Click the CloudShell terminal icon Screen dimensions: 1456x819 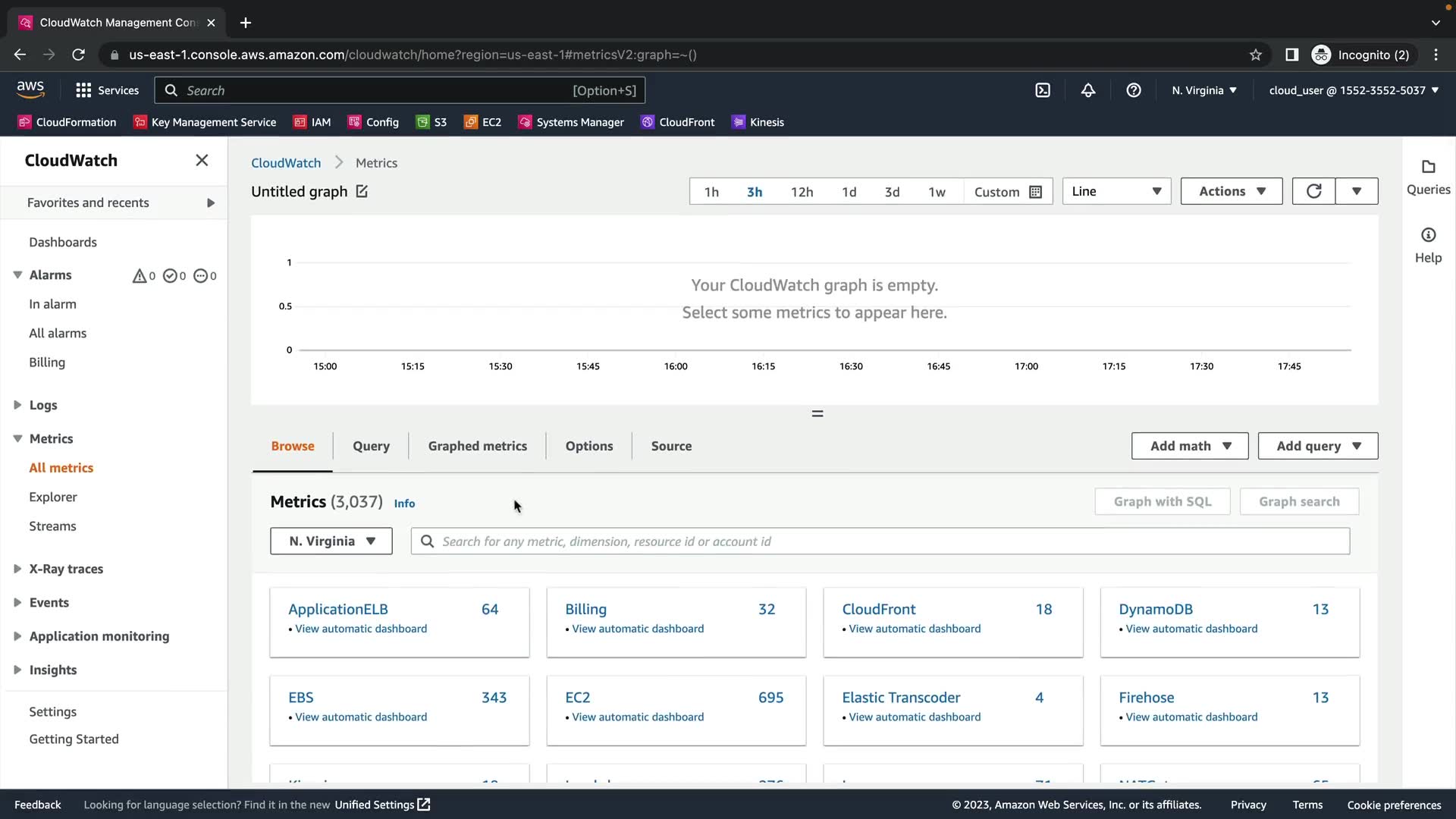(1043, 90)
